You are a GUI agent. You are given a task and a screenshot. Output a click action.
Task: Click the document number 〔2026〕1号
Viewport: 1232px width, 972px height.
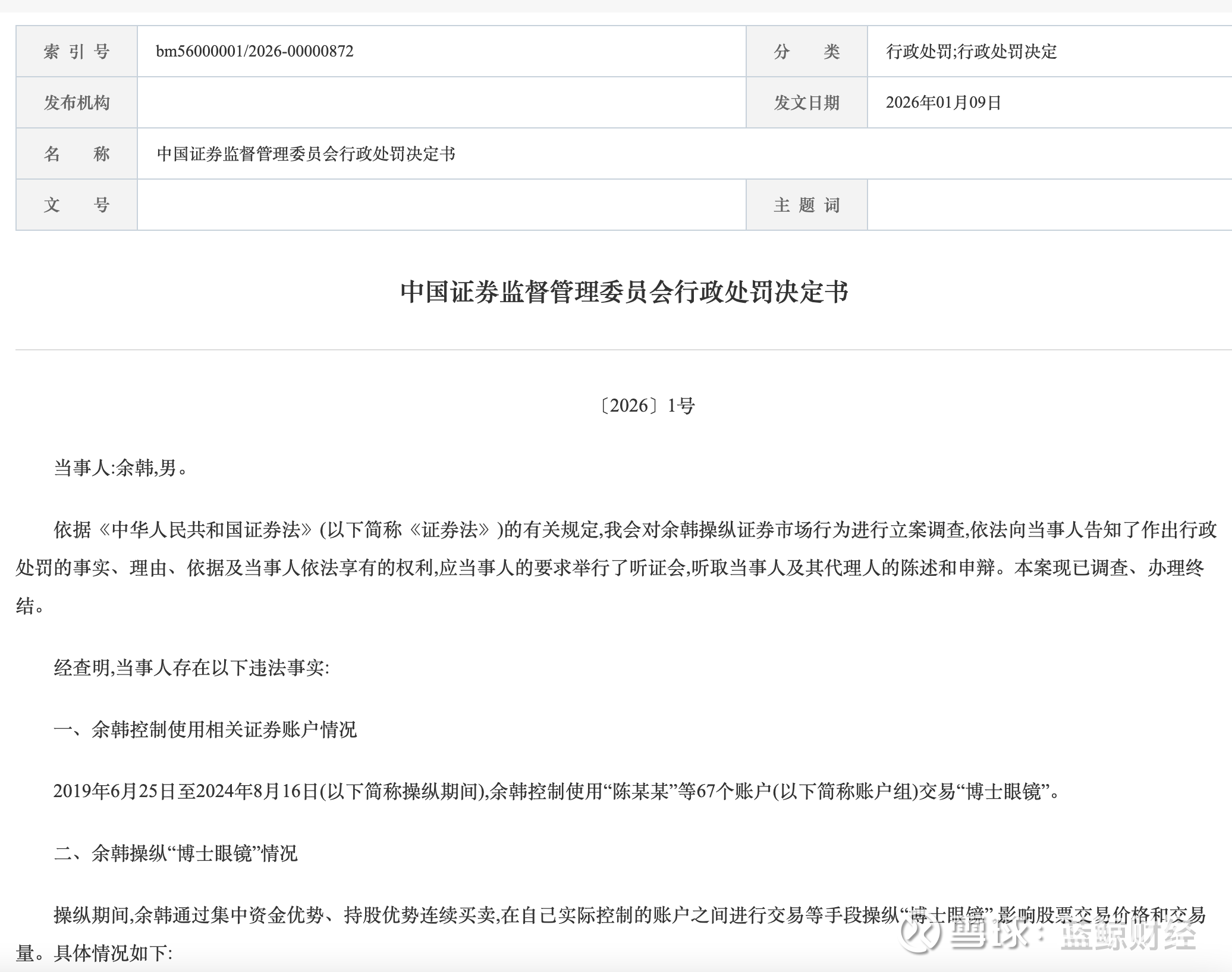(x=646, y=406)
